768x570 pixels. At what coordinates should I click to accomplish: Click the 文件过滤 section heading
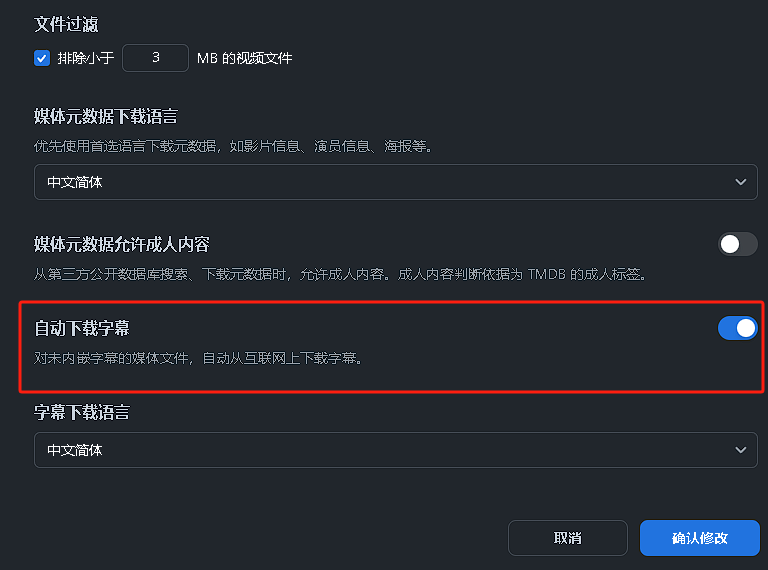click(66, 24)
